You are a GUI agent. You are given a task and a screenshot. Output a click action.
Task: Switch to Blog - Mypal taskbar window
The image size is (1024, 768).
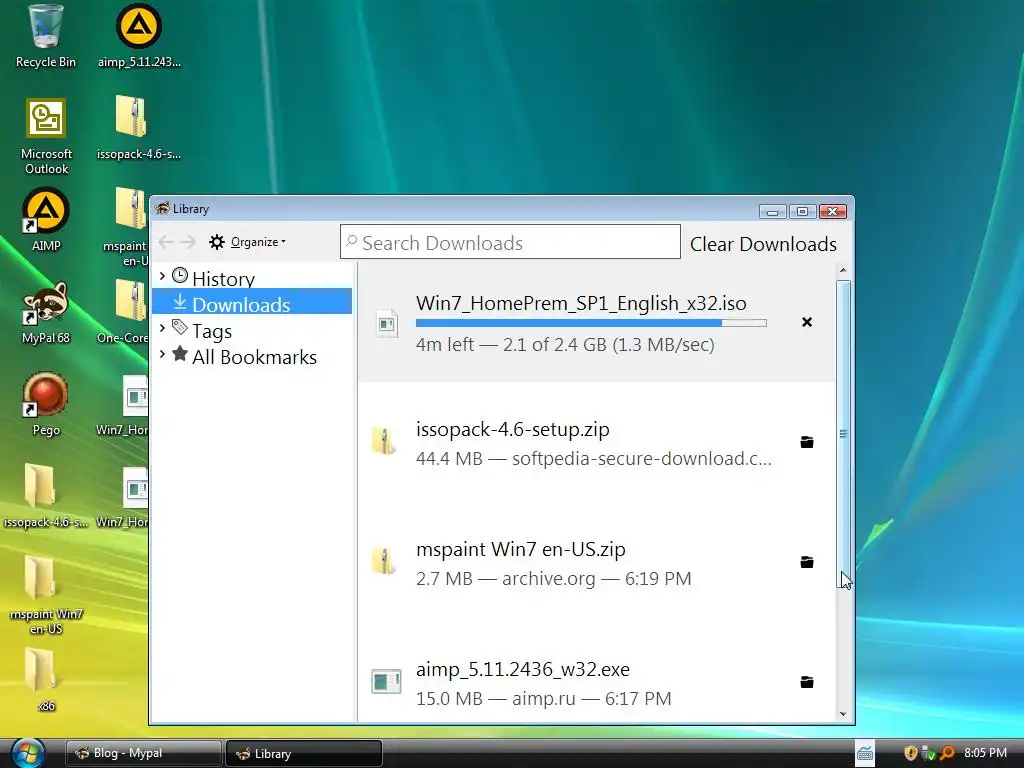pyautogui.click(x=144, y=753)
